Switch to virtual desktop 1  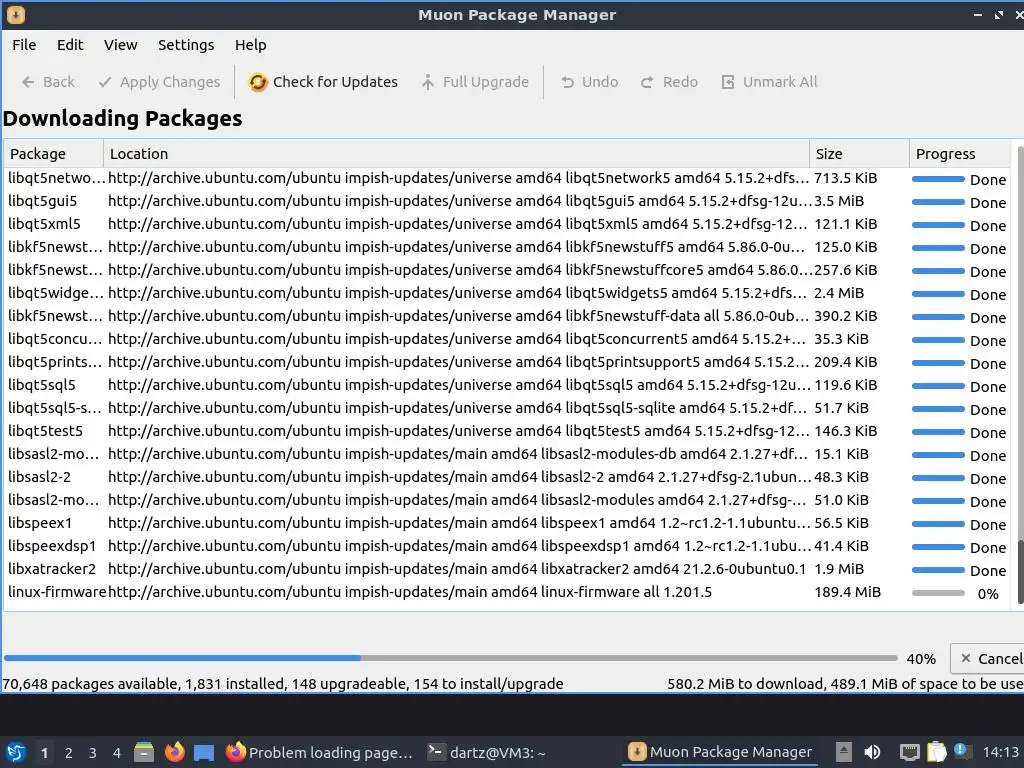coord(44,753)
